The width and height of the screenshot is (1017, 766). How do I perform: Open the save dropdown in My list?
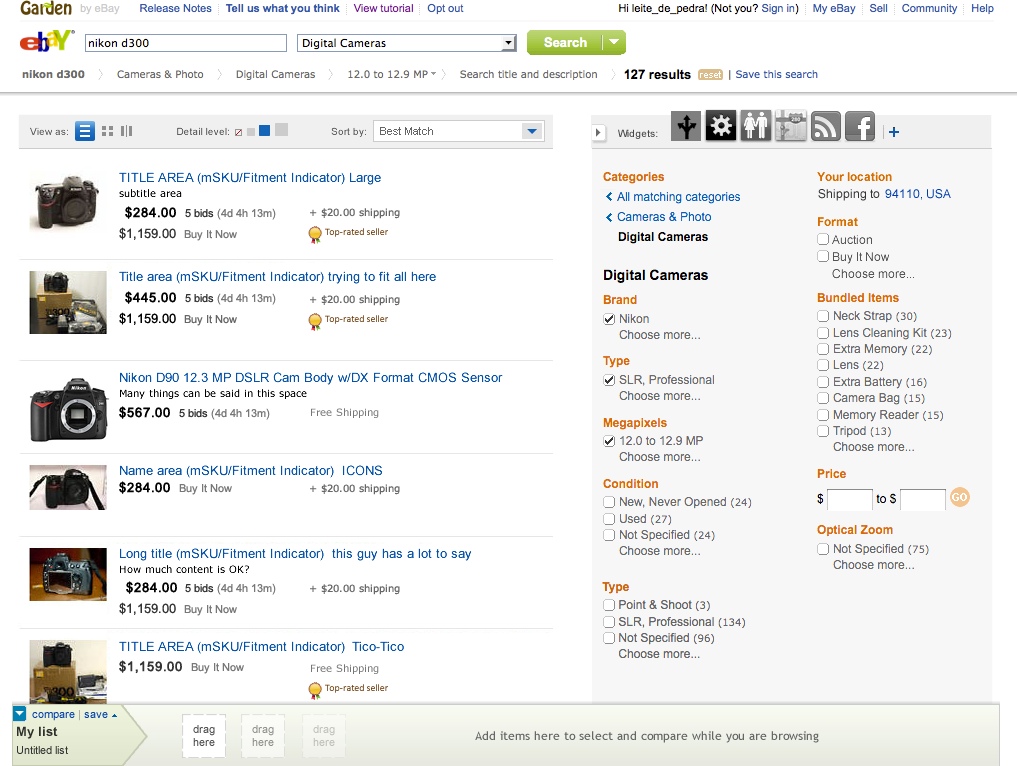101,714
